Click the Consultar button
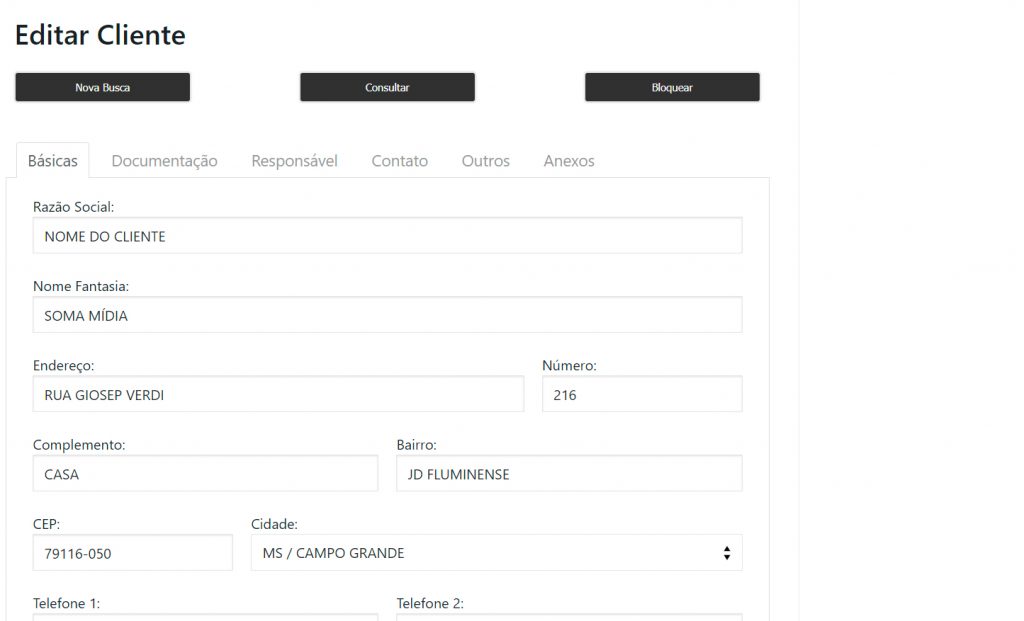Viewport: 1024px width, 621px height. [387, 87]
